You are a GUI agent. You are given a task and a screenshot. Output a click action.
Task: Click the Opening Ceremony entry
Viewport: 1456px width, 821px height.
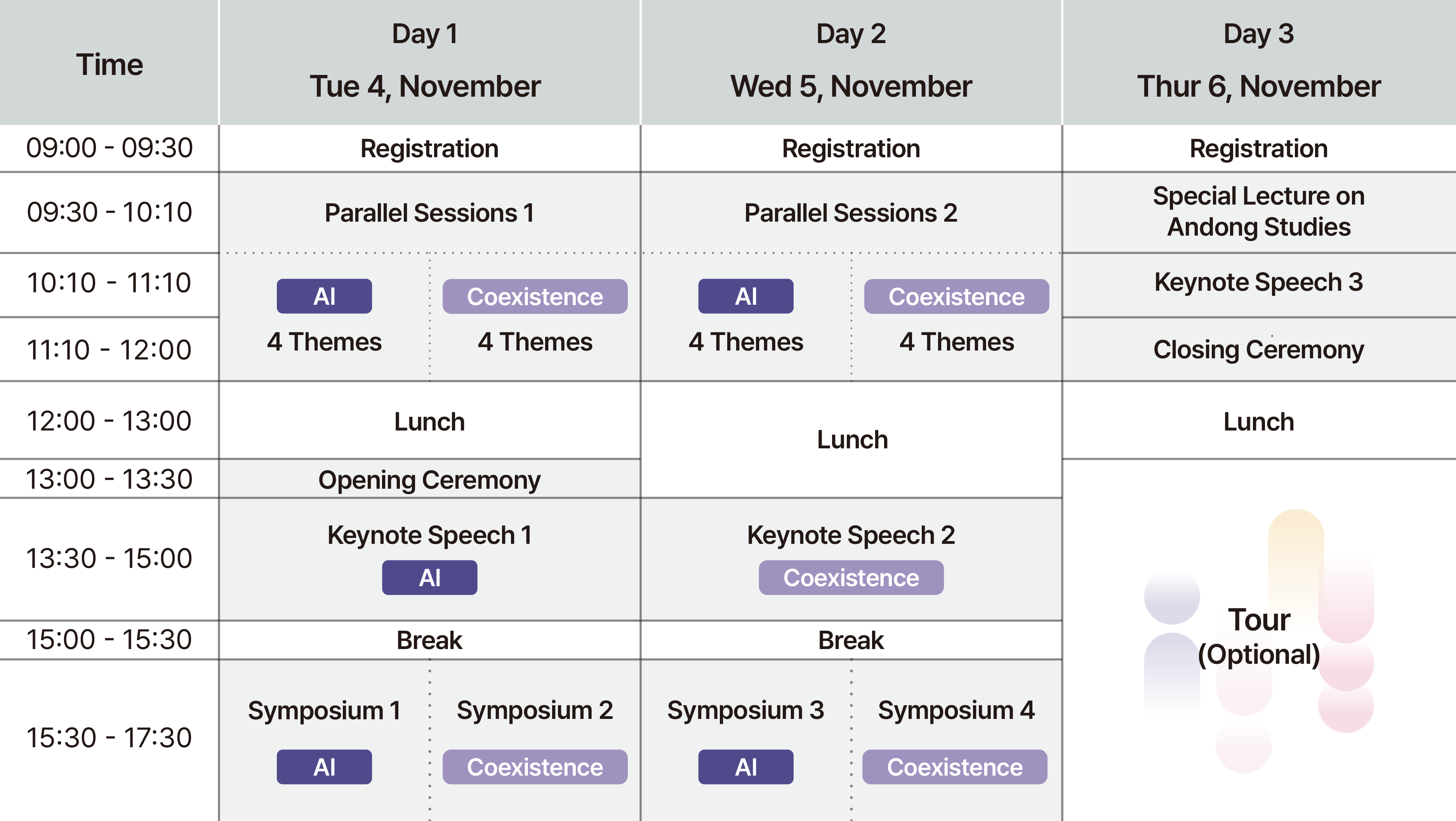pyautogui.click(x=429, y=480)
